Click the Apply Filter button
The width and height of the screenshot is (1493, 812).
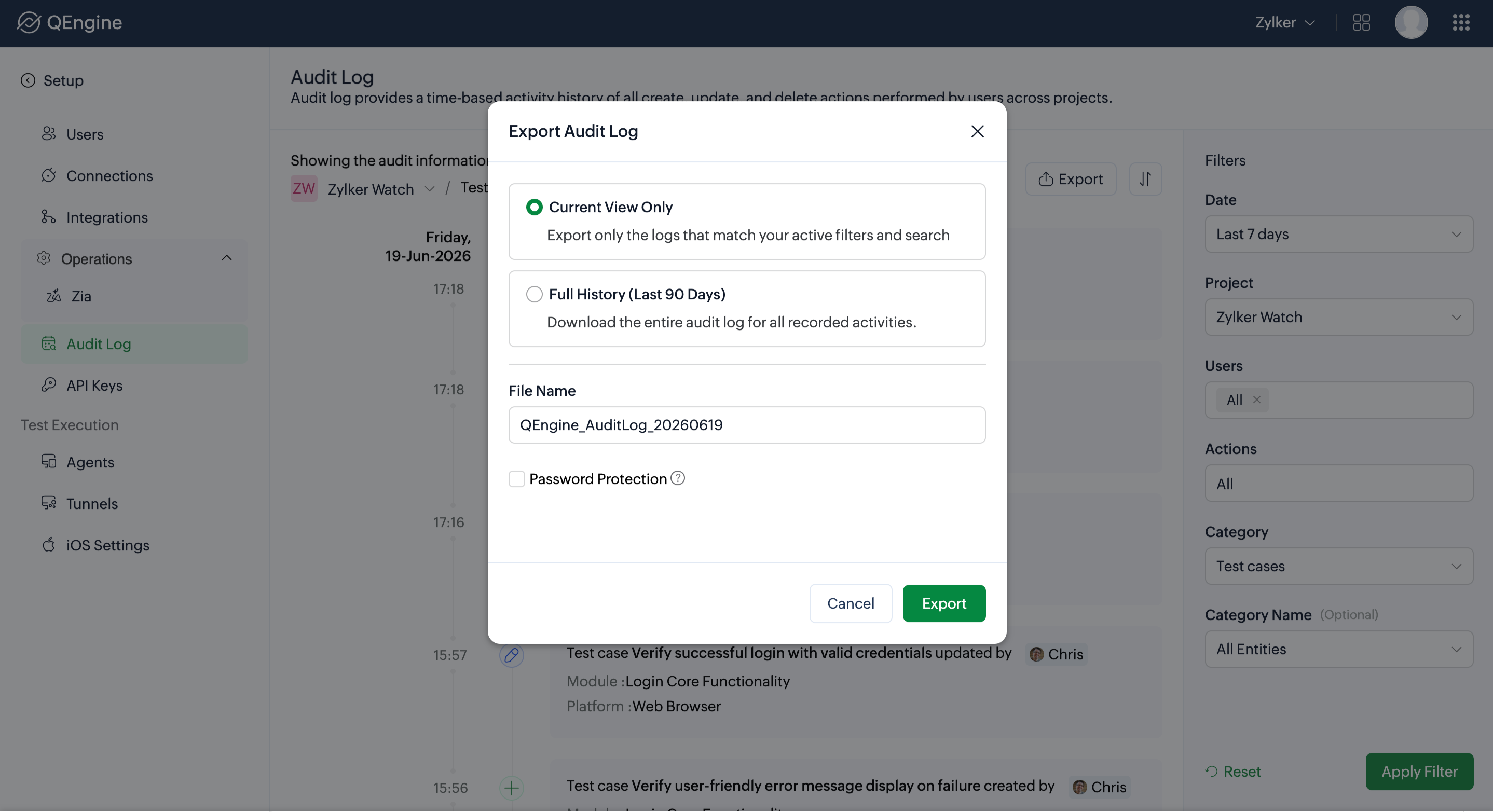(1419, 772)
